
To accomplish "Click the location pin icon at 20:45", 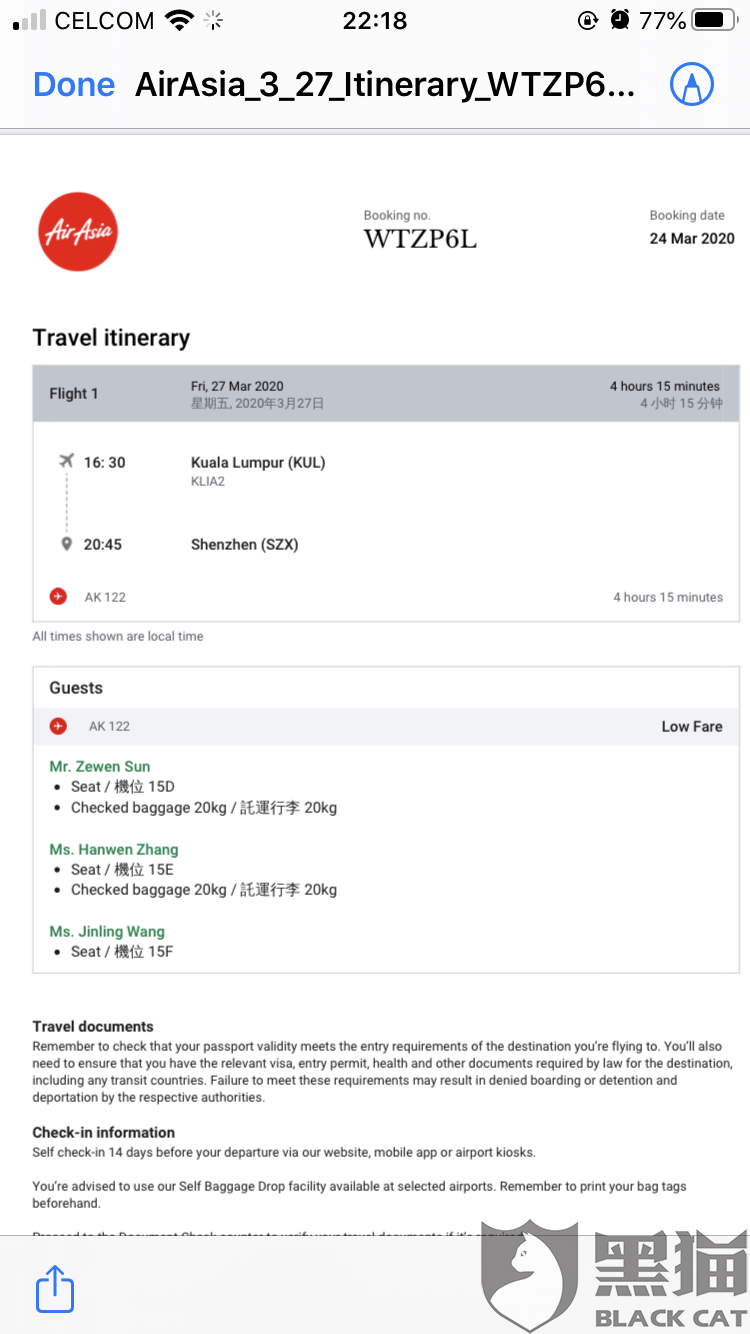I will tap(67, 544).
